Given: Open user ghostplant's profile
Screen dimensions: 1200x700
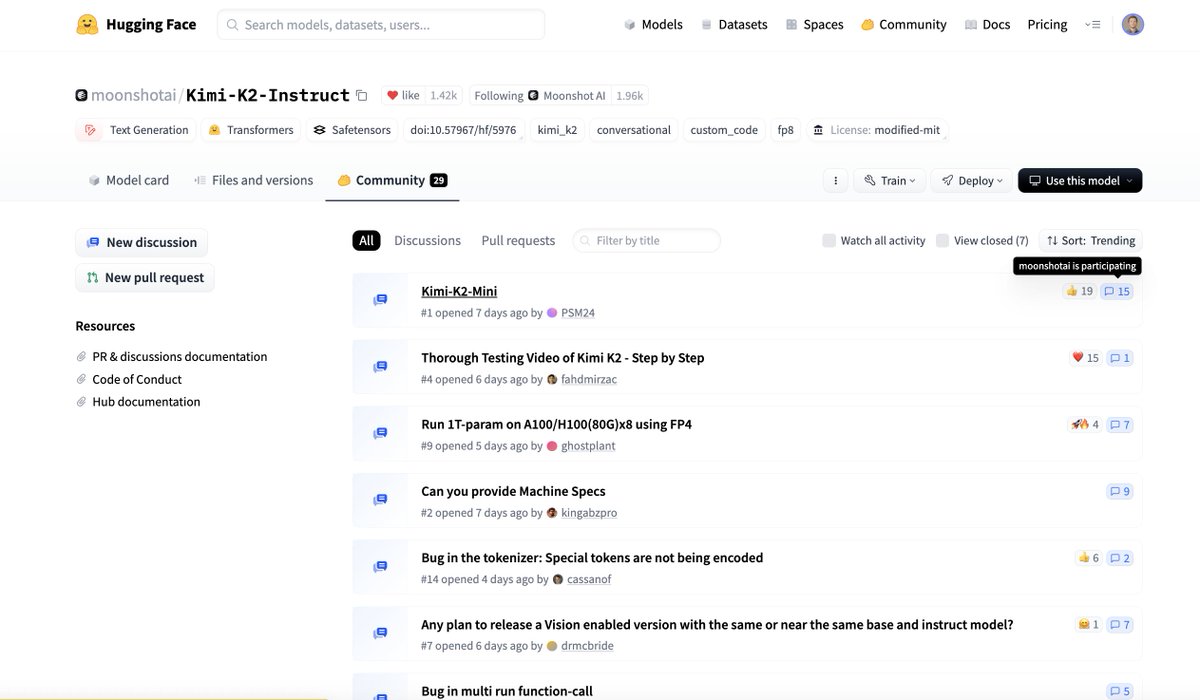Looking at the screenshot, I should pos(588,446).
